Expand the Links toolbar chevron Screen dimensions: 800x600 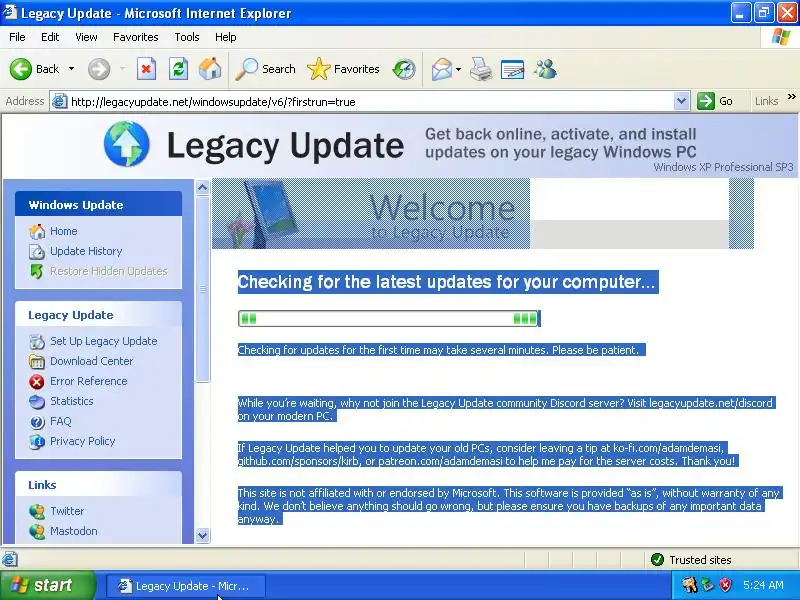791,97
